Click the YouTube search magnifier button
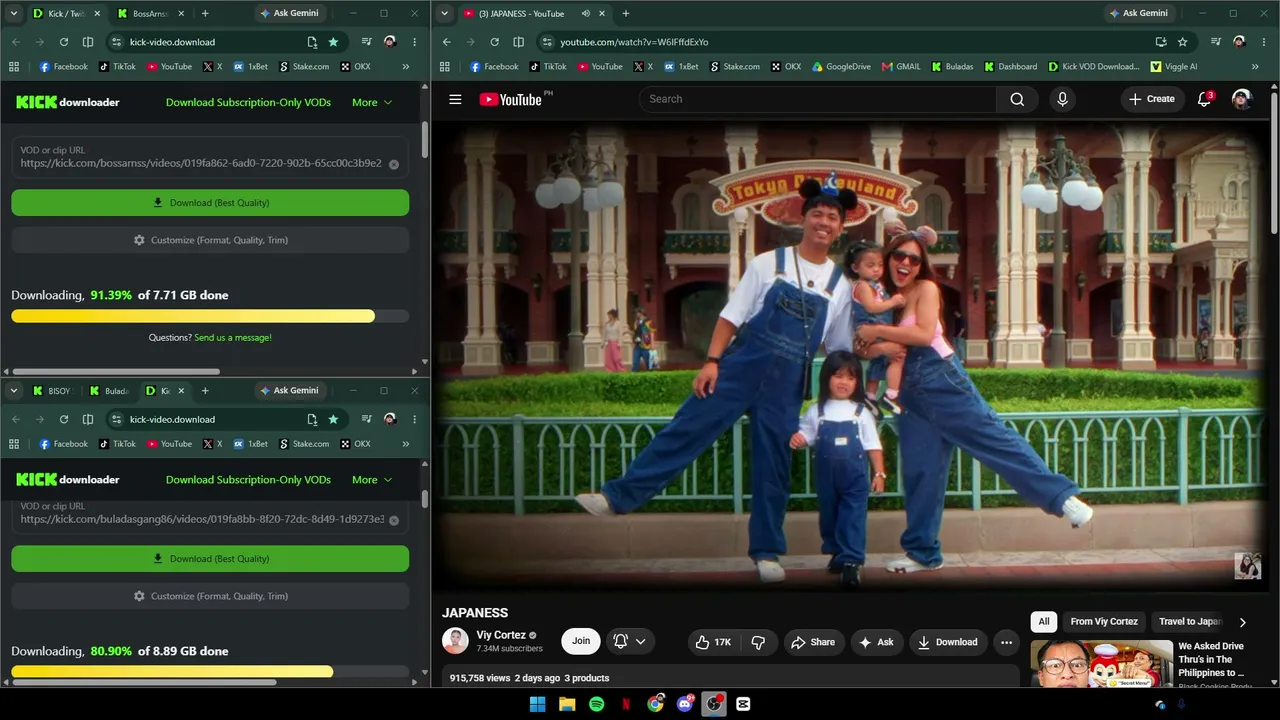This screenshot has width=1280, height=720. [x=1017, y=99]
